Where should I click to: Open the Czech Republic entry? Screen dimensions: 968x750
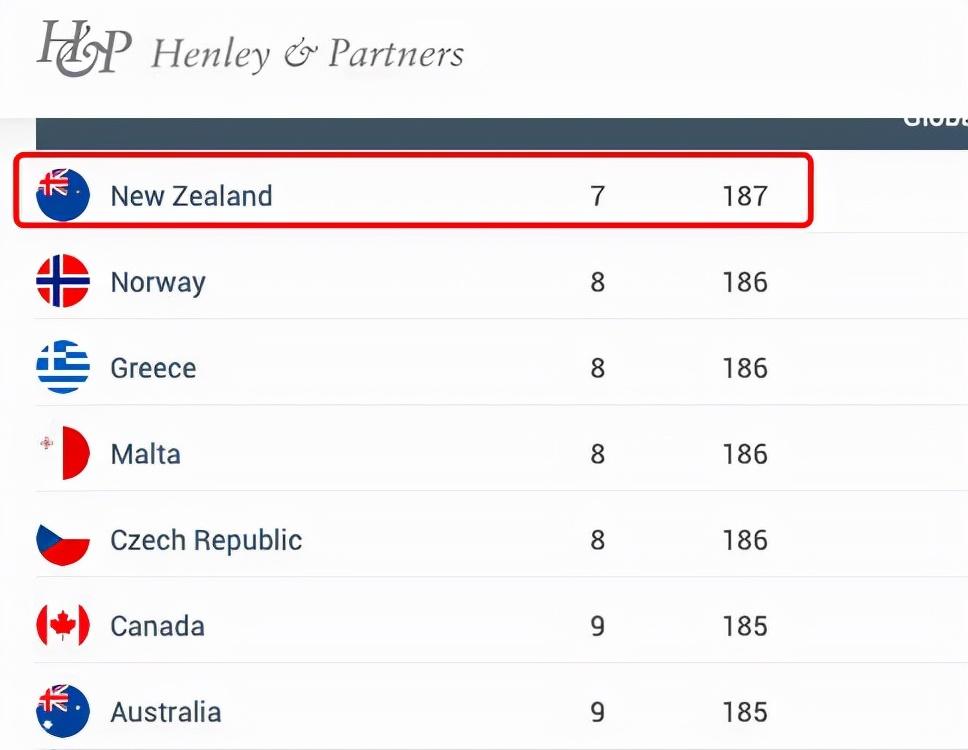tap(206, 540)
